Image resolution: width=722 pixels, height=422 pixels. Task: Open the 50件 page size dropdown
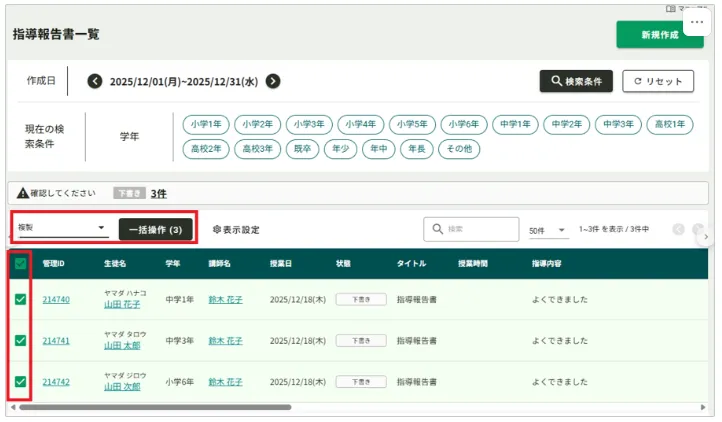click(548, 231)
